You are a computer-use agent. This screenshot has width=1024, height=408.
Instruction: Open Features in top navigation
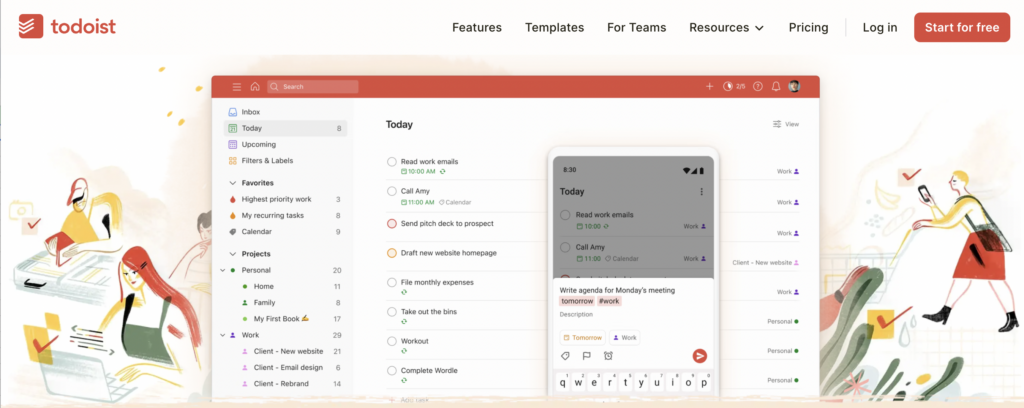point(477,27)
